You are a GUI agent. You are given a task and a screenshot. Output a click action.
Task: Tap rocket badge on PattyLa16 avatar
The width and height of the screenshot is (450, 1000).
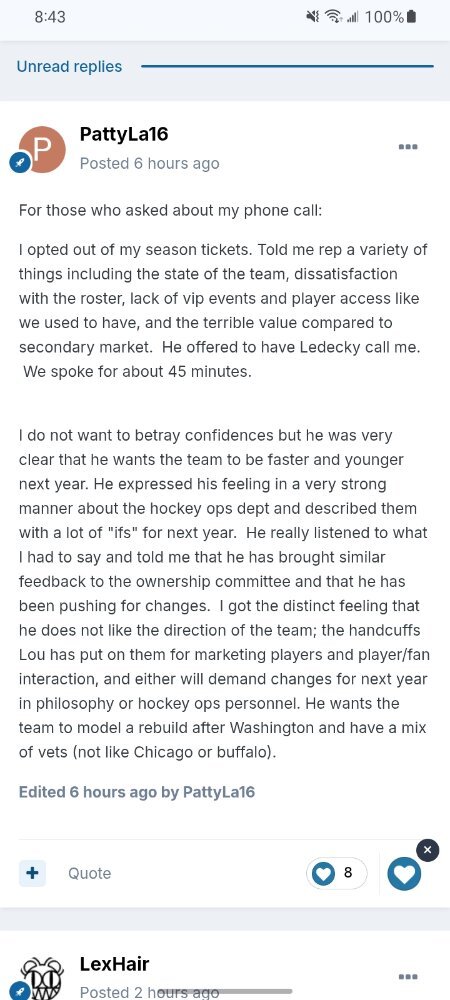pyautogui.click(x=19, y=163)
